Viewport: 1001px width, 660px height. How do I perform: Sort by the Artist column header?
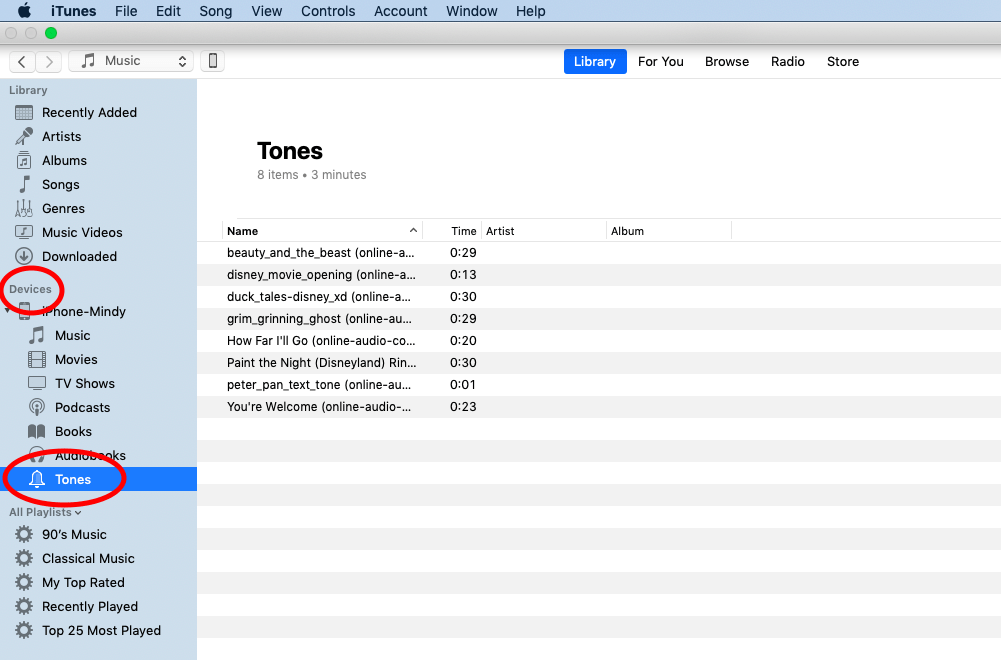tap(543, 231)
